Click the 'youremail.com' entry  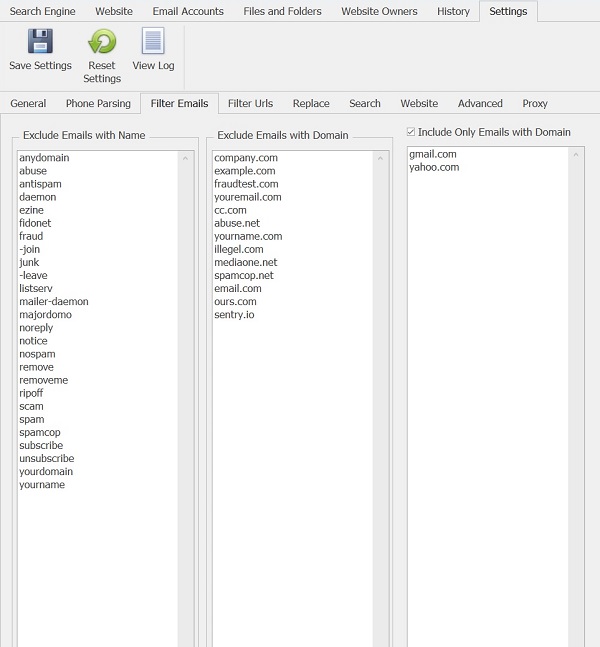tap(248, 197)
